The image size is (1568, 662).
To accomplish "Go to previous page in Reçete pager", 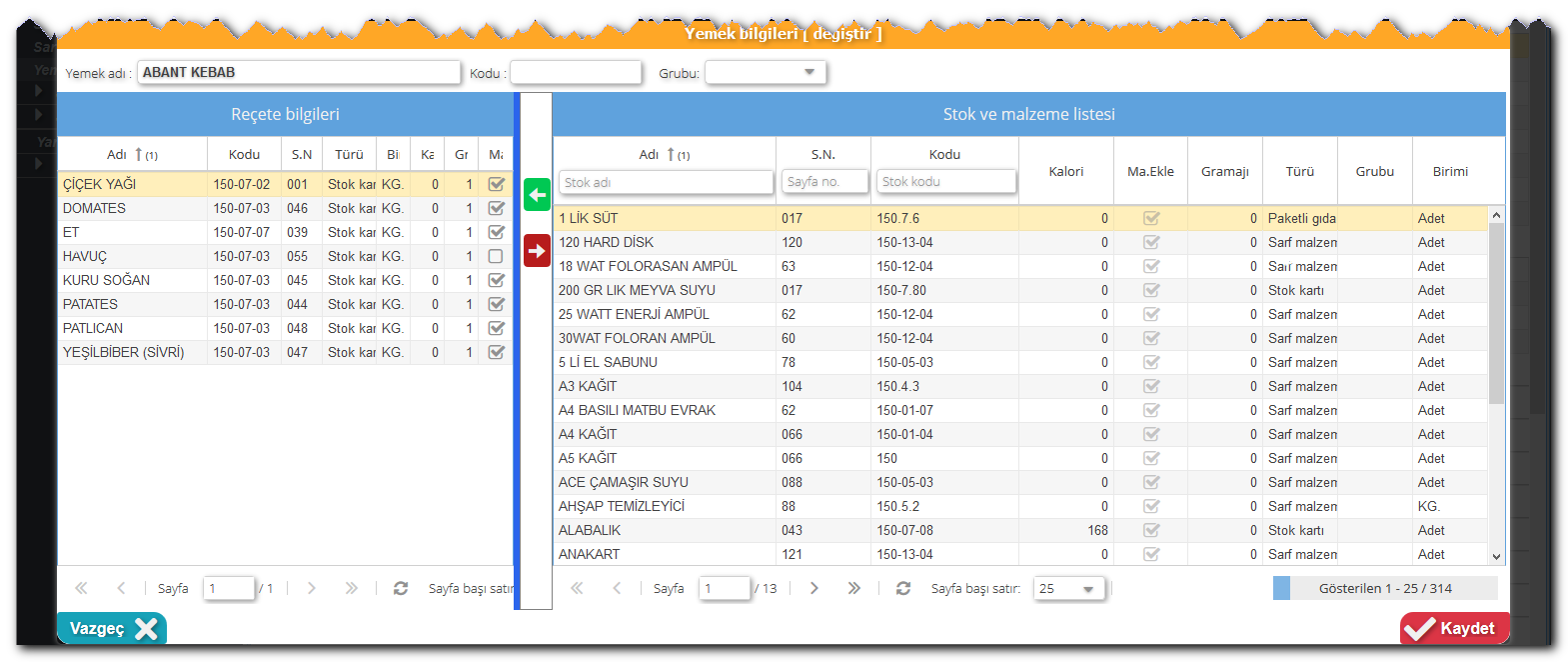I will pyautogui.click(x=121, y=588).
